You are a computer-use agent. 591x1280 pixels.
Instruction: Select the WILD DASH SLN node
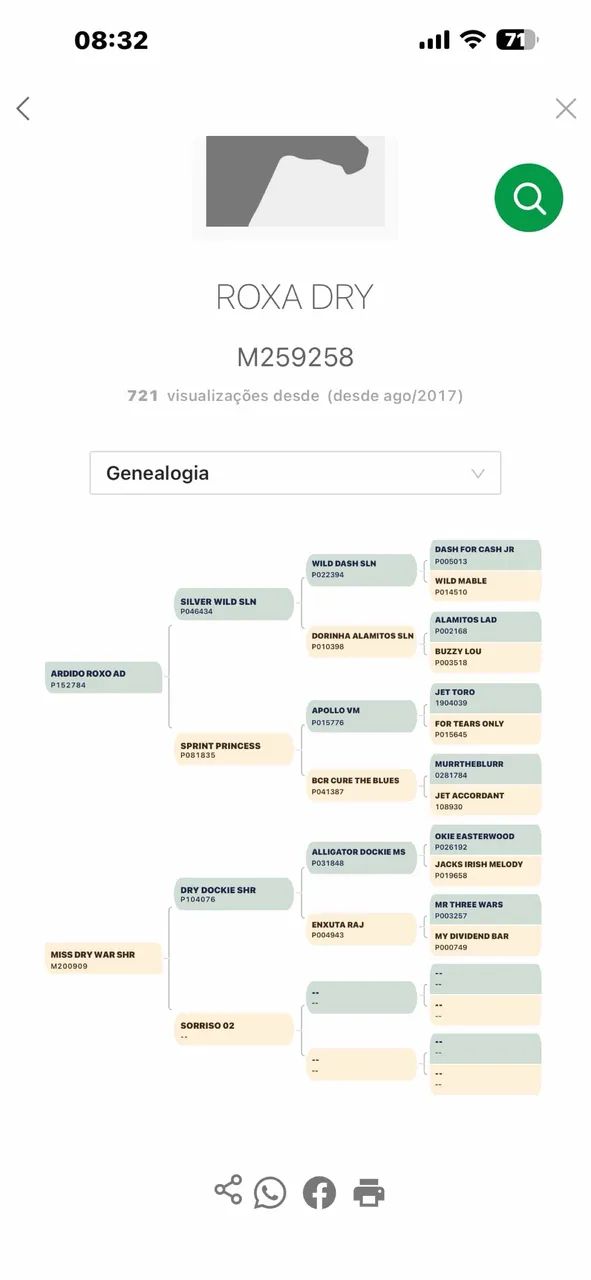[x=361, y=570]
